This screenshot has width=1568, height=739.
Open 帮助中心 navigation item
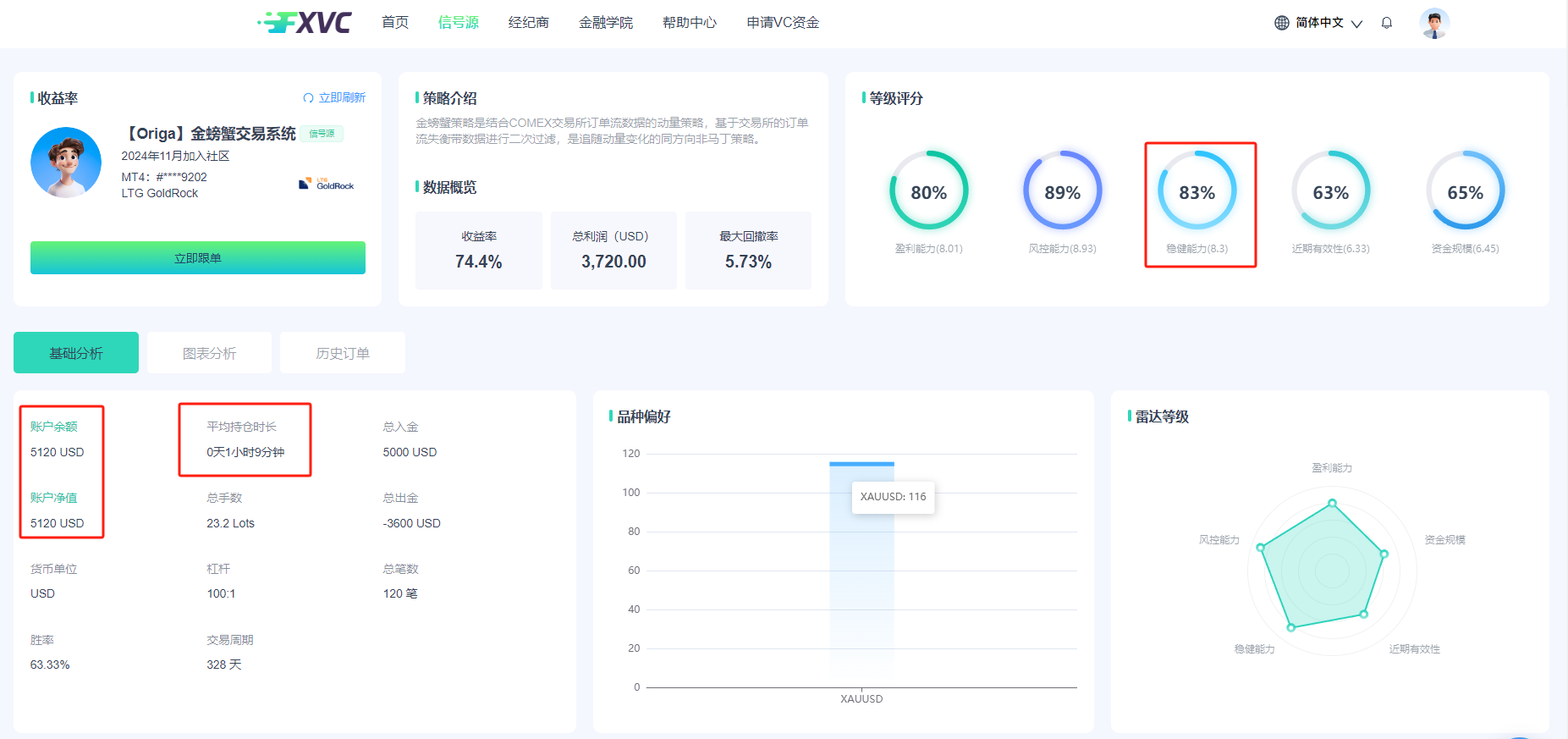click(x=690, y=23)
